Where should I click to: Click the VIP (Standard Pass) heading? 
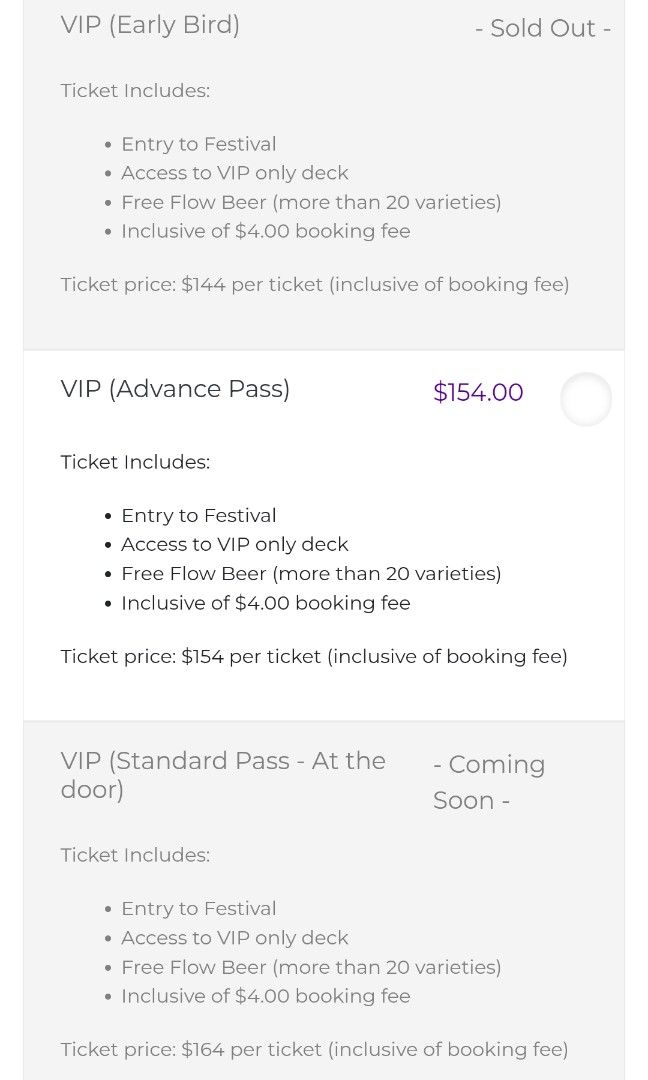click(x=222, y=775)
